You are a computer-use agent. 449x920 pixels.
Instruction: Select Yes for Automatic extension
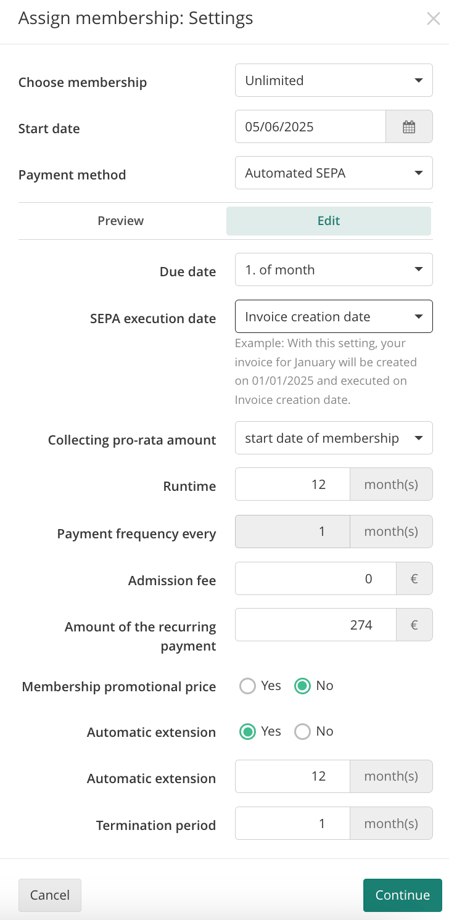[x=248, y=732]
